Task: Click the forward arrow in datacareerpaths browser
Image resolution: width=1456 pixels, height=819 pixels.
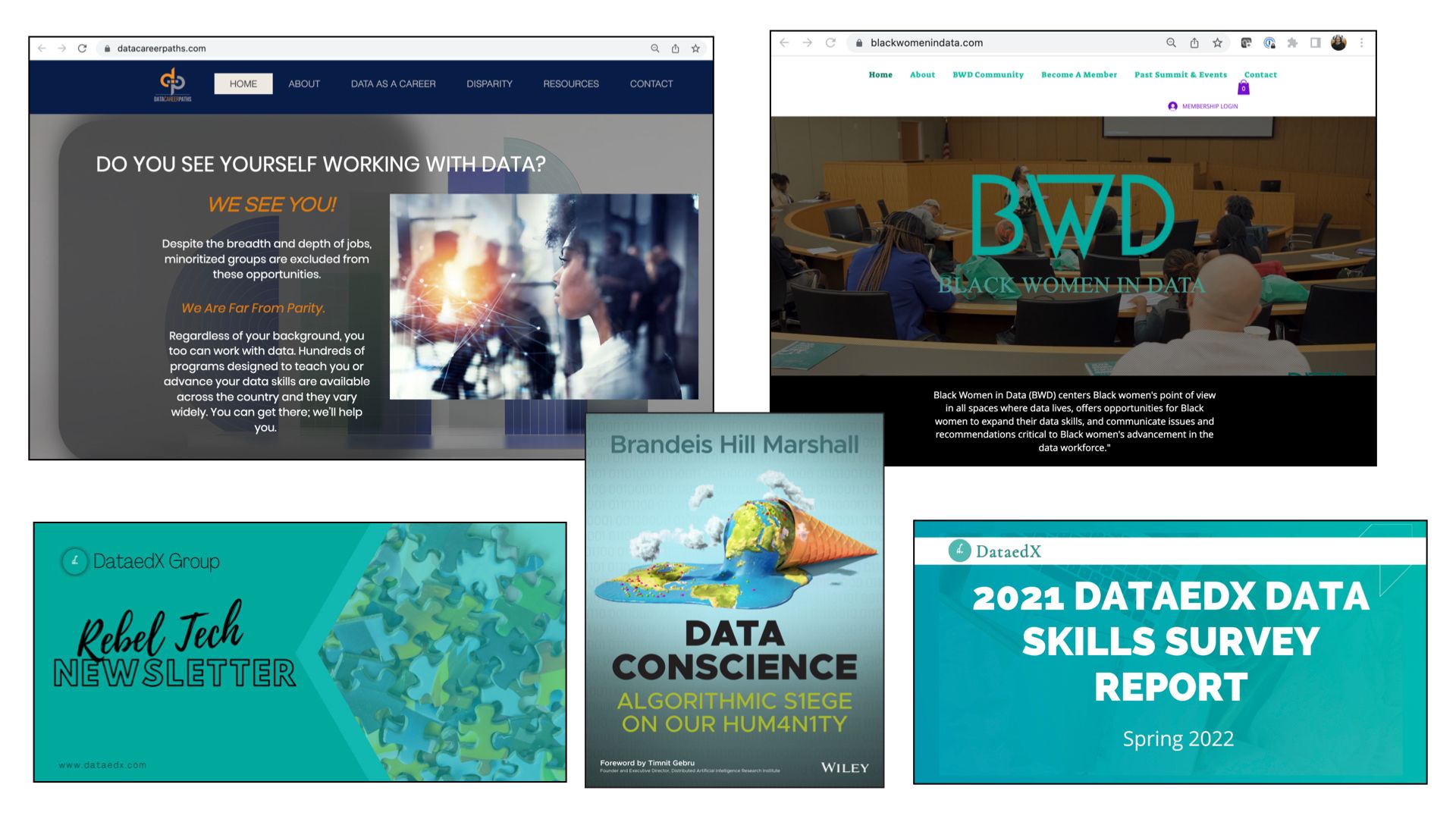Action: pos(61,49)
